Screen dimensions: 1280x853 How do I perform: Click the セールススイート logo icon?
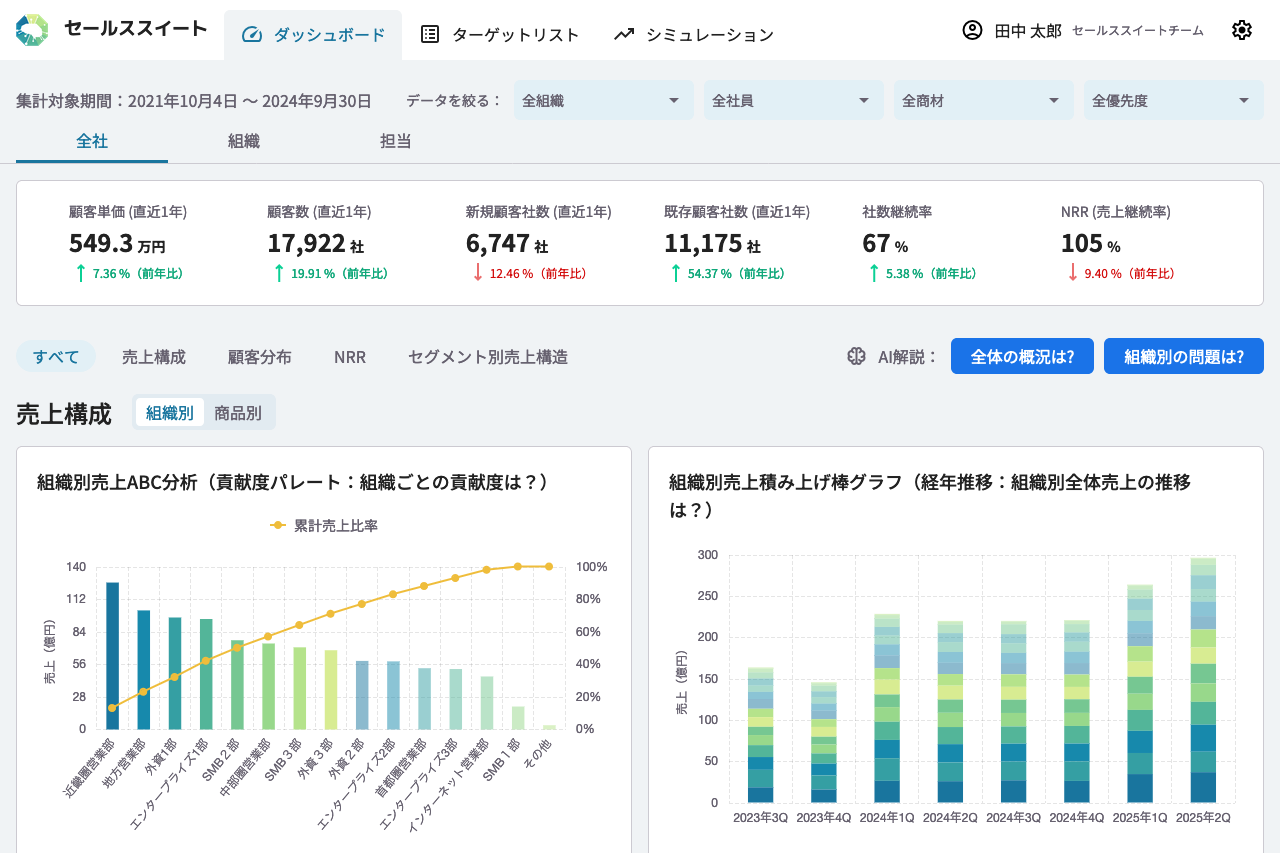(32, 30)
